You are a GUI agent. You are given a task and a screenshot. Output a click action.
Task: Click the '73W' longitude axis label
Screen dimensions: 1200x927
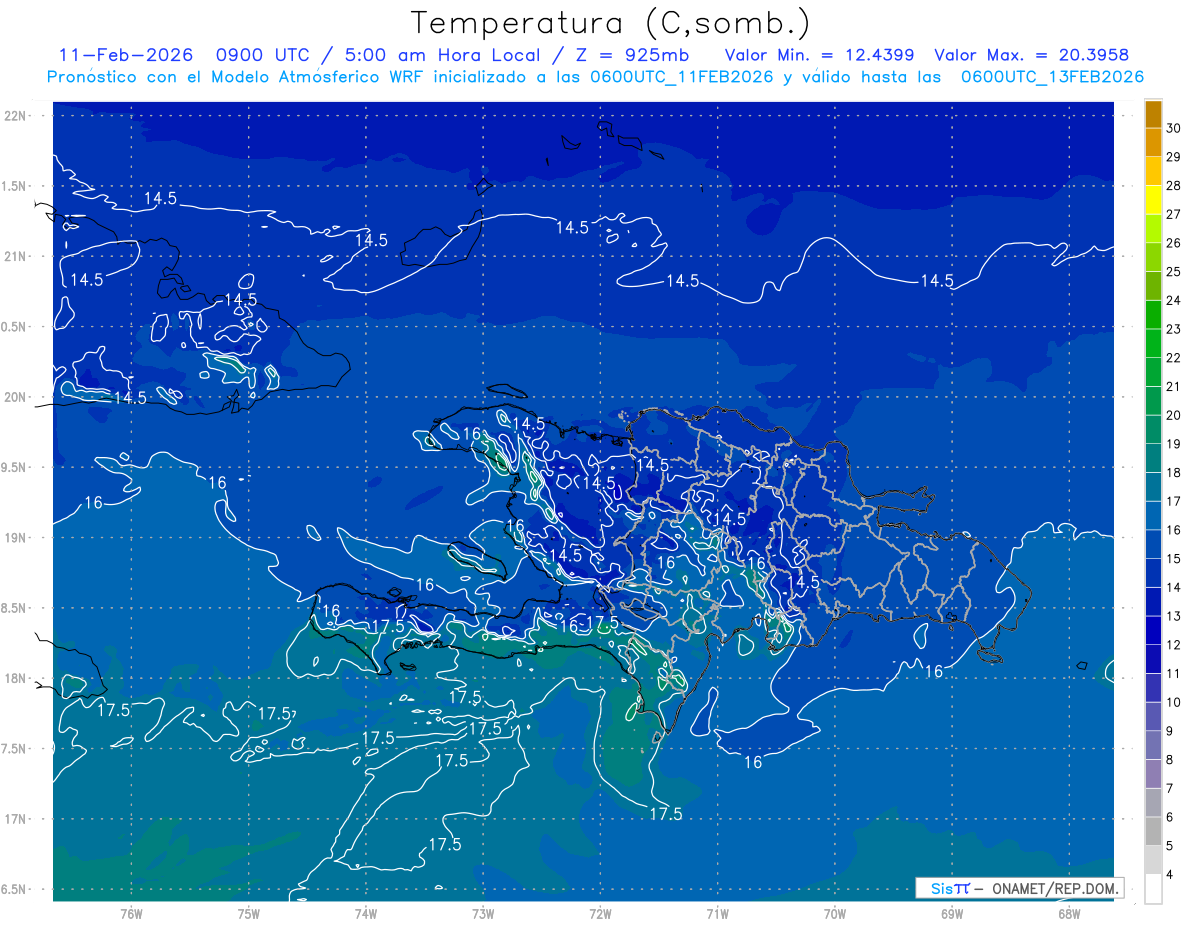pyautogui.click(x=483, y=913)
